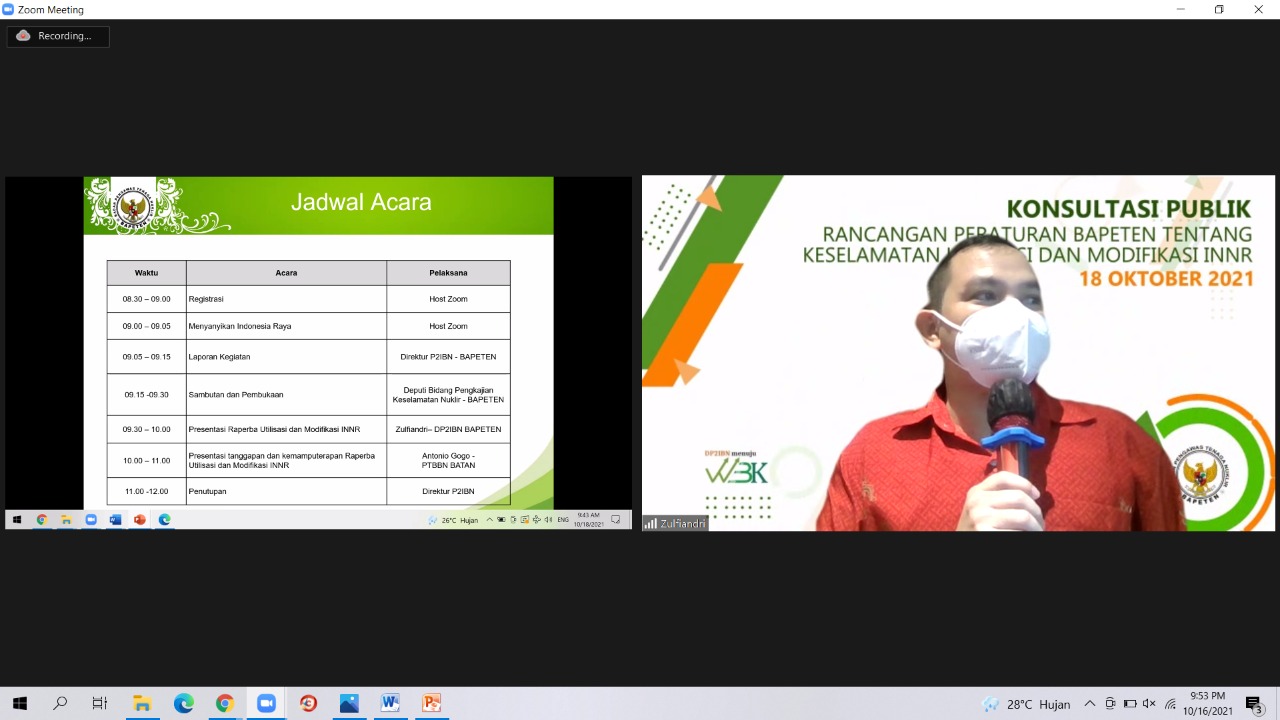Click the KONSULTASI PUBLIK heading
Image resolution: width=1280 pixels, height=720 pixels.
[x=1128, y=209]
